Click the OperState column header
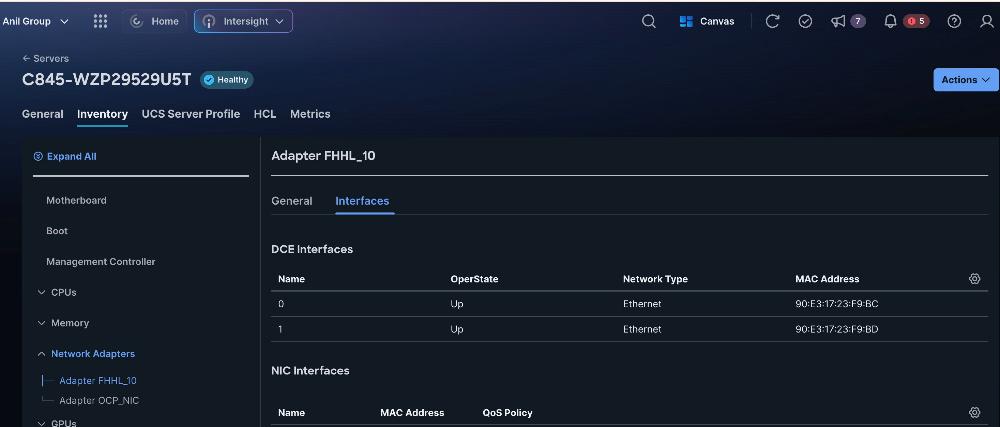Viewport: 1000px width, 427px height. click(x=474, y=279)
